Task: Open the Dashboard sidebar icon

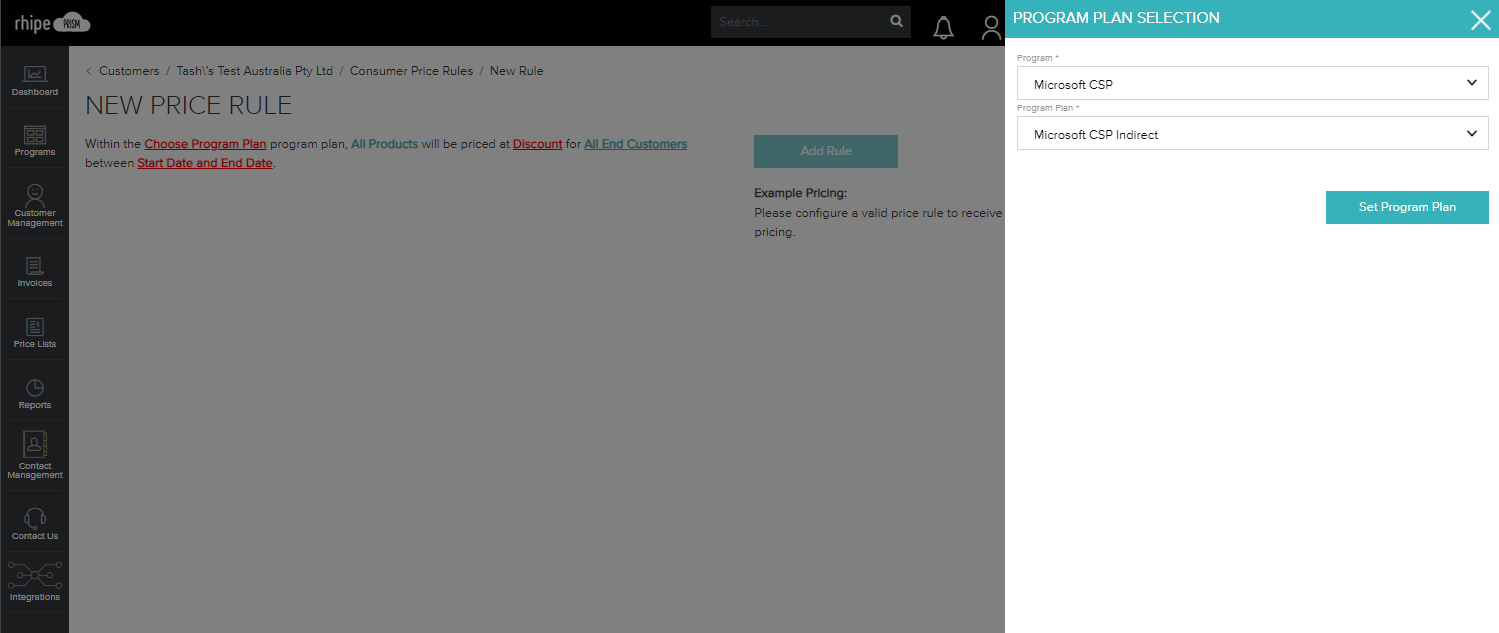Action: click(x=35, y=81)
